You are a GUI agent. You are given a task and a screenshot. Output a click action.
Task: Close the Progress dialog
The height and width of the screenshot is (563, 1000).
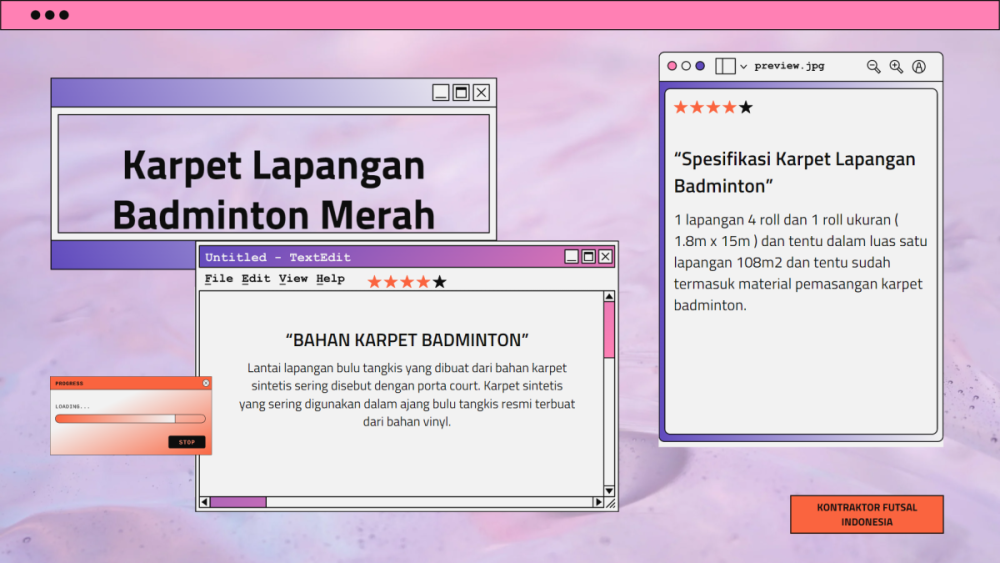(x=206, y=383)
